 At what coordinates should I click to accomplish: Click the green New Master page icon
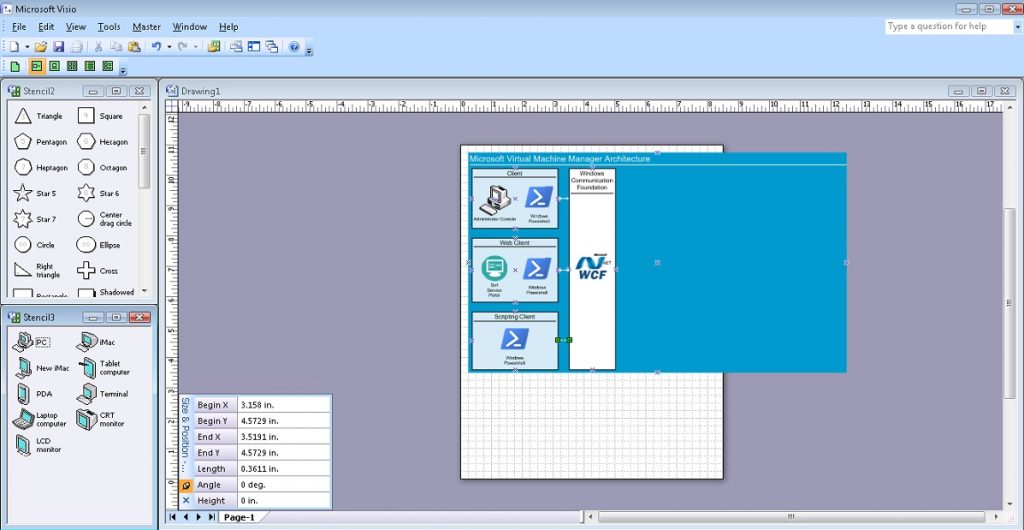pos(15,66)
